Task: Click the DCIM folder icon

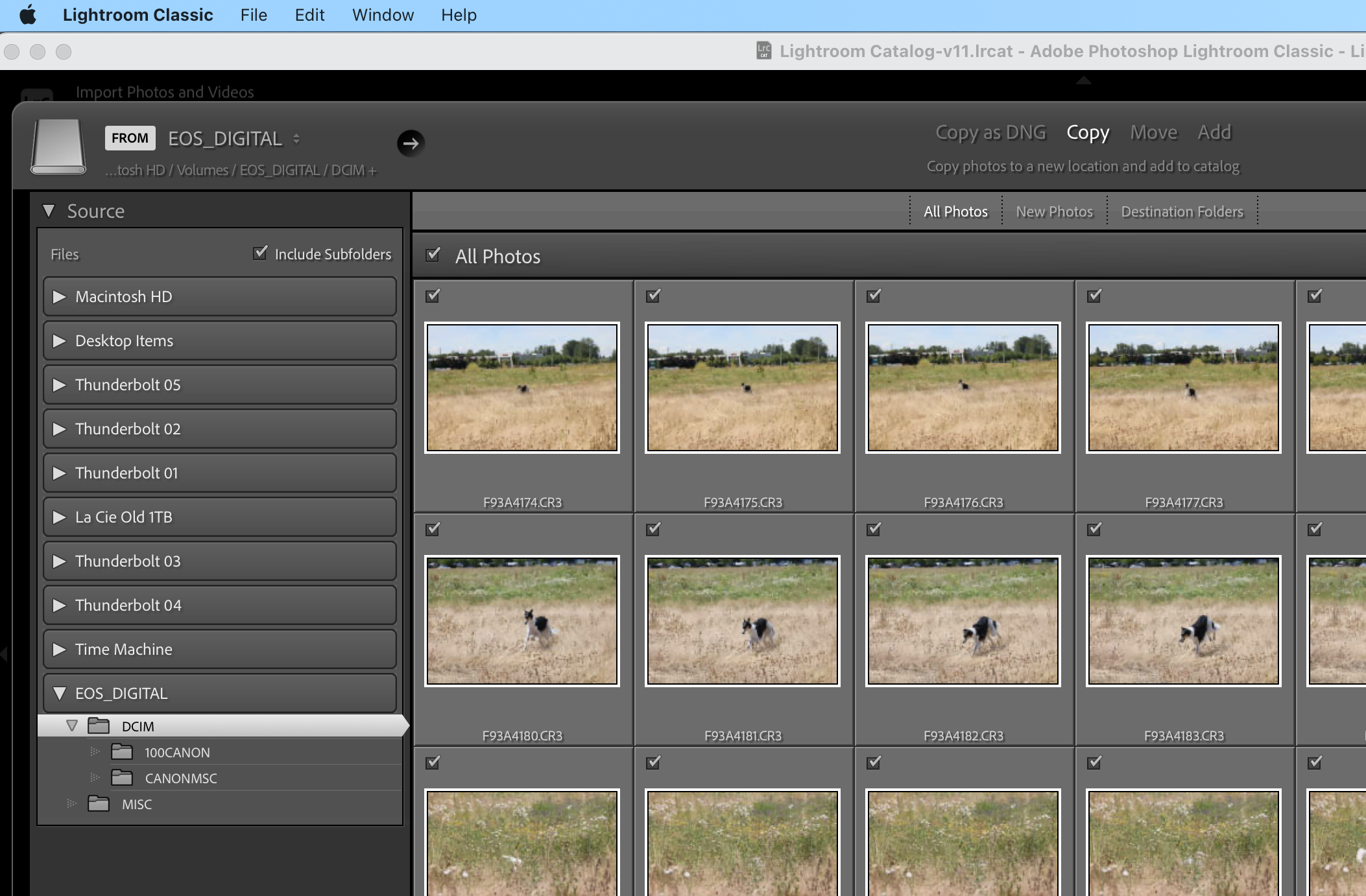Action: (99, 725)
